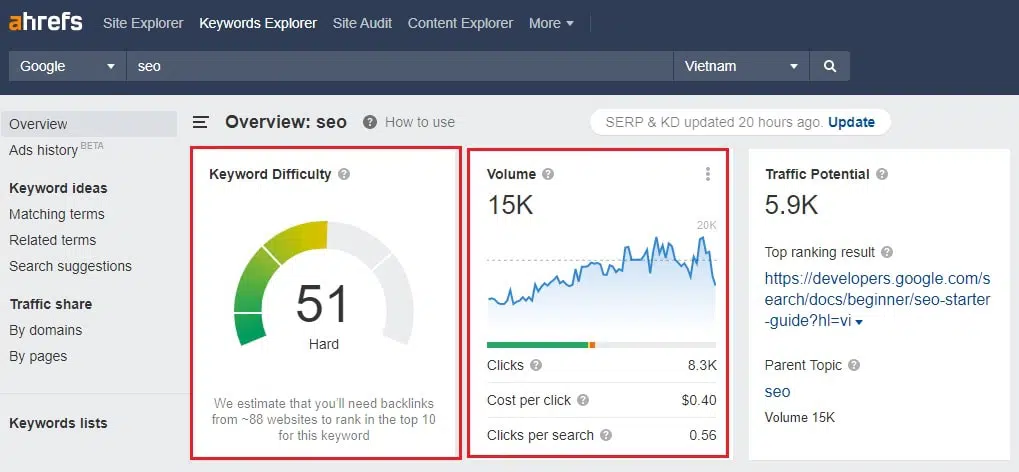Screen dimensions: 1019x472
Task: Click help icon next to Traffic Potential
Action: 882,174
